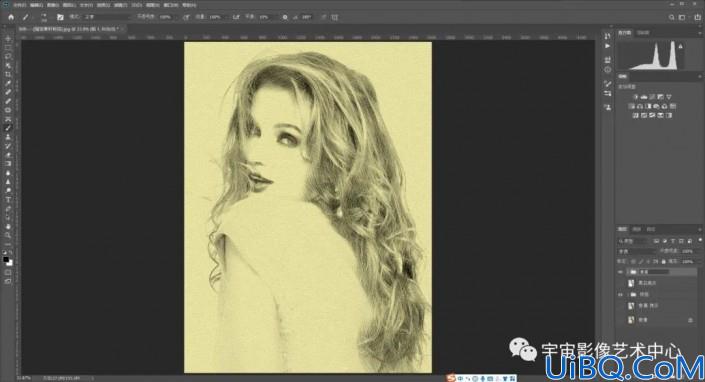Screen dimensions: 705x382
Task: Open the brush settings panel icon in options bar
Action: (60, 17)
